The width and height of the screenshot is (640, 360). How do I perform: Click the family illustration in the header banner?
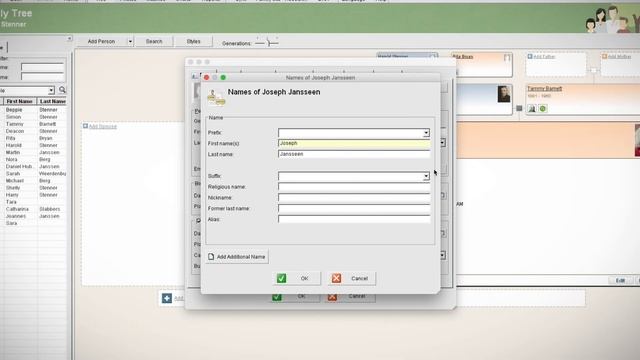[612, 19]
